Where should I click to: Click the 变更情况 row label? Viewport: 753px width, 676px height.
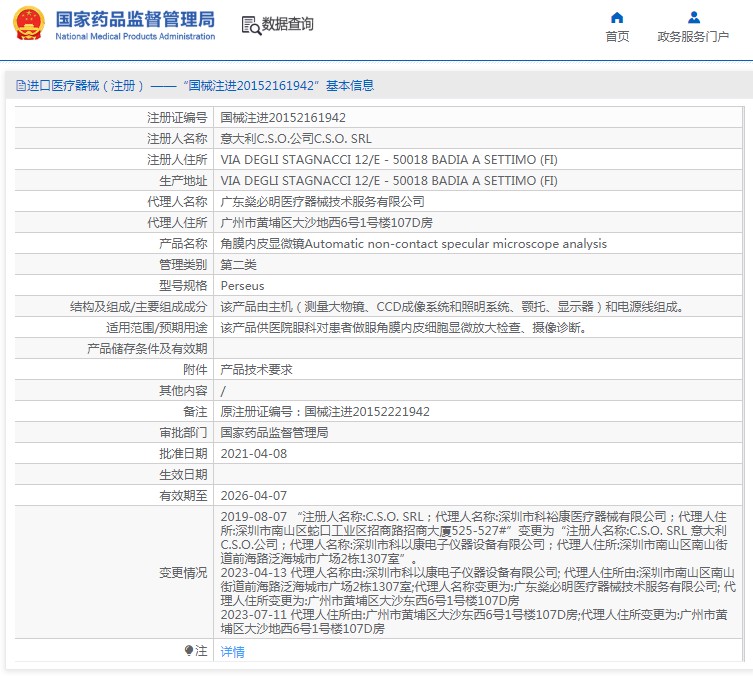[x=183, y=573]
